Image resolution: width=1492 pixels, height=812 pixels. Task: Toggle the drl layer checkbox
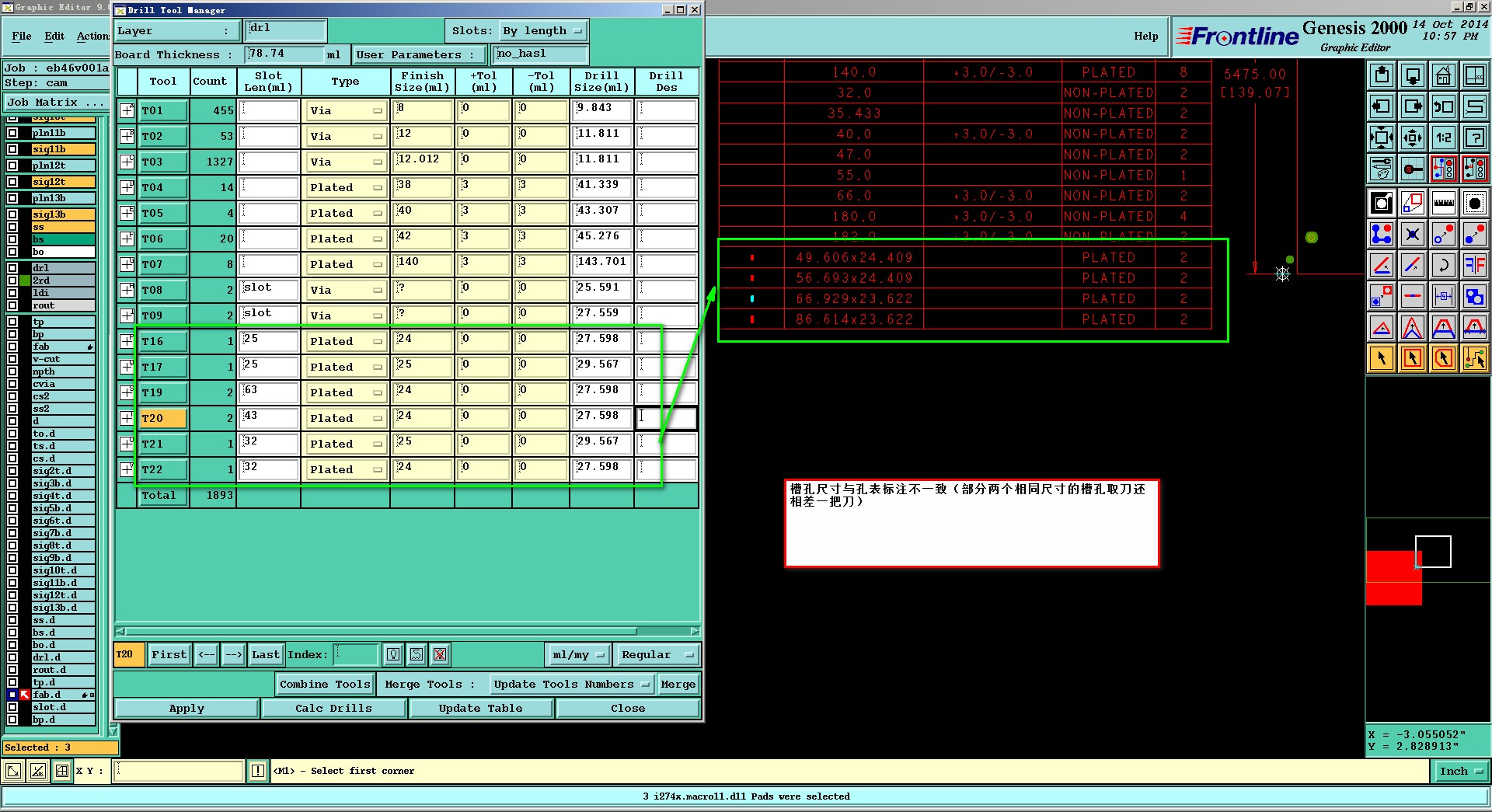tap(12, 268)
